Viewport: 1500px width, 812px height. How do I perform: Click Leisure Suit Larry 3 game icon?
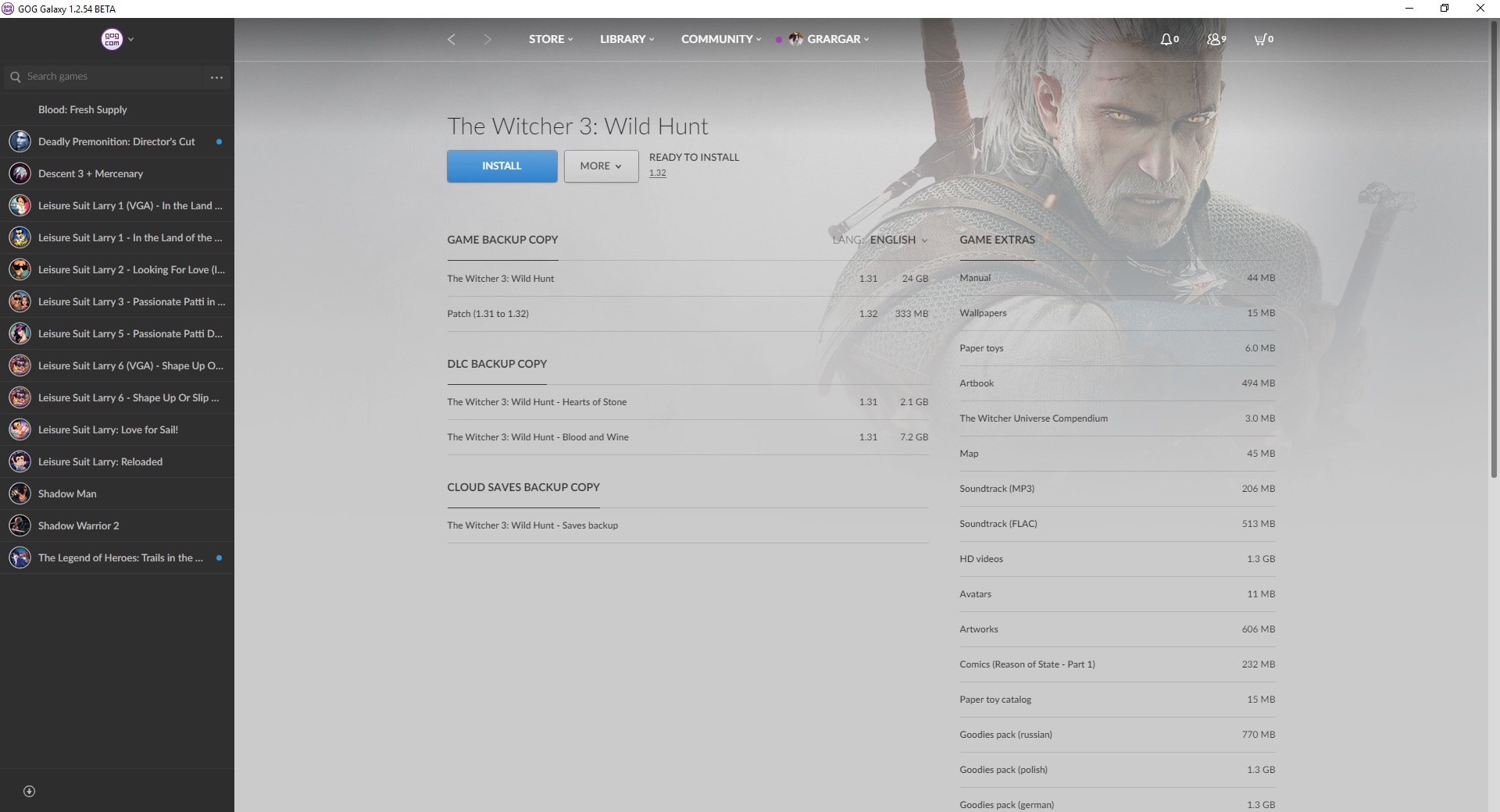click(x=20, y=301)
